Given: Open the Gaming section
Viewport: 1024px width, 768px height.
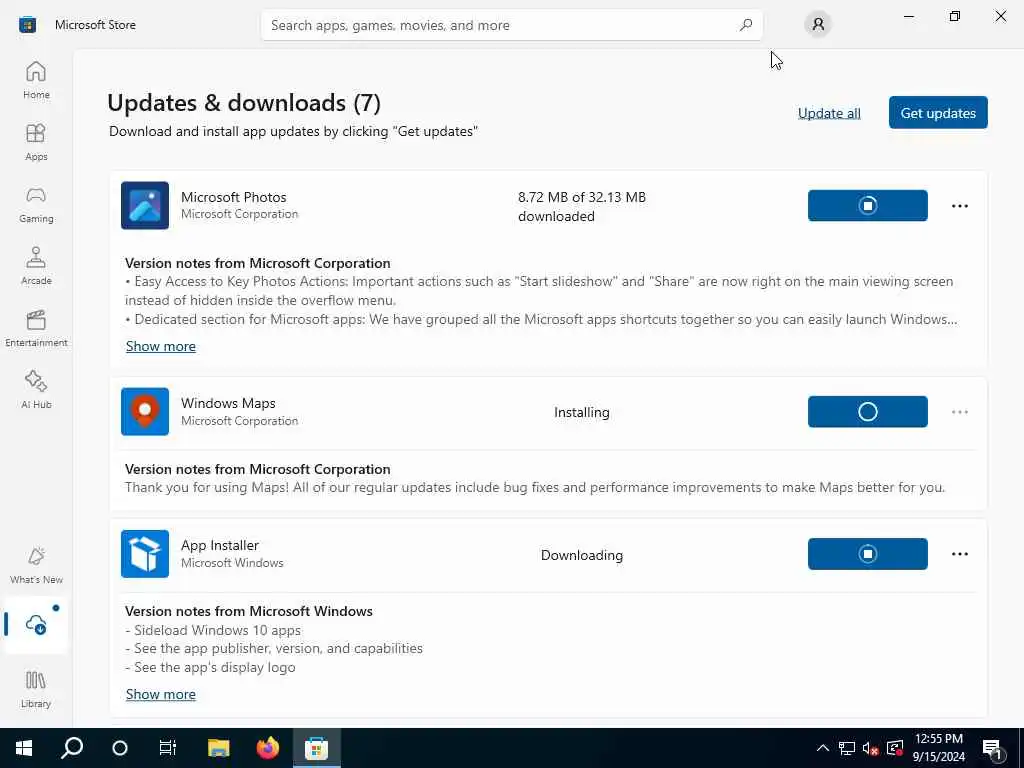Looking at the screenshot, I should click(x=36, y=204).
